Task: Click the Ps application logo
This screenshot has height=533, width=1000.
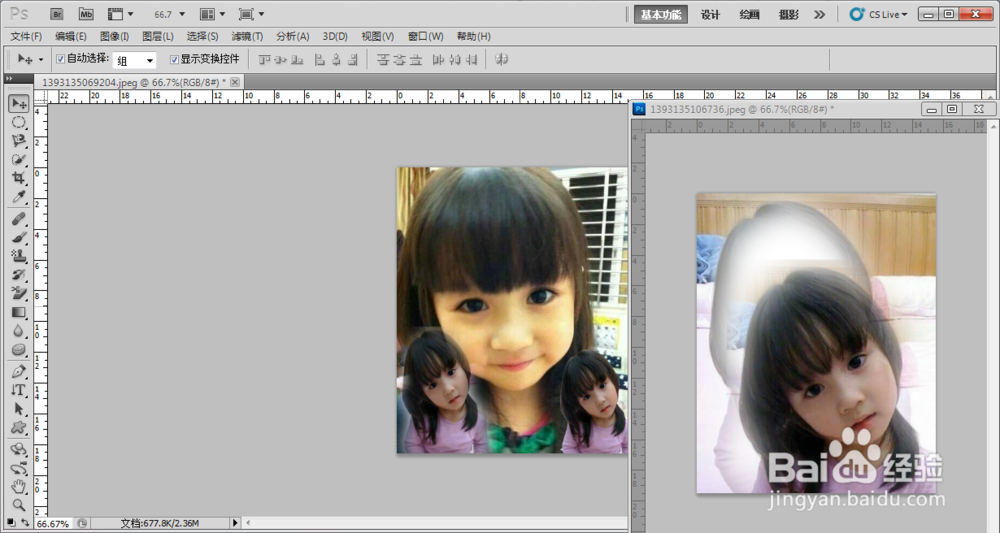Action: [19, 13]
